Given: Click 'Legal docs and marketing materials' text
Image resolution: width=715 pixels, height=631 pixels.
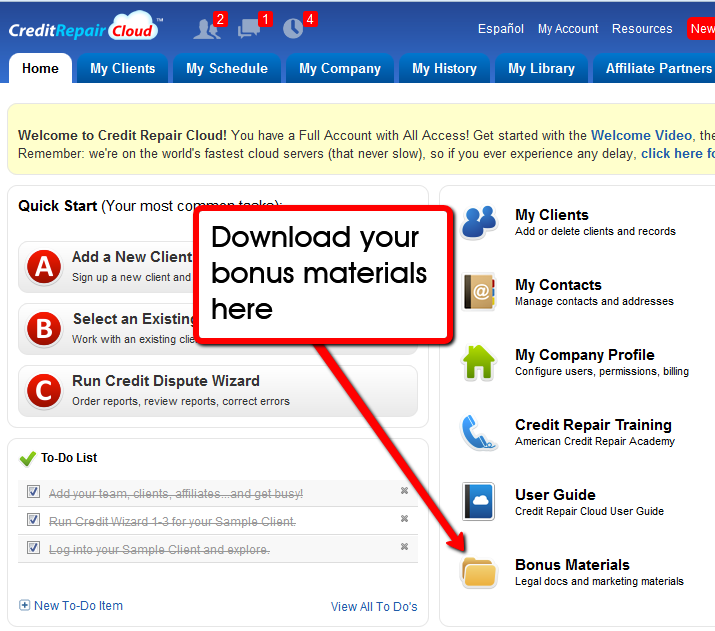Looking at the screenshot, I should (599, 581).
